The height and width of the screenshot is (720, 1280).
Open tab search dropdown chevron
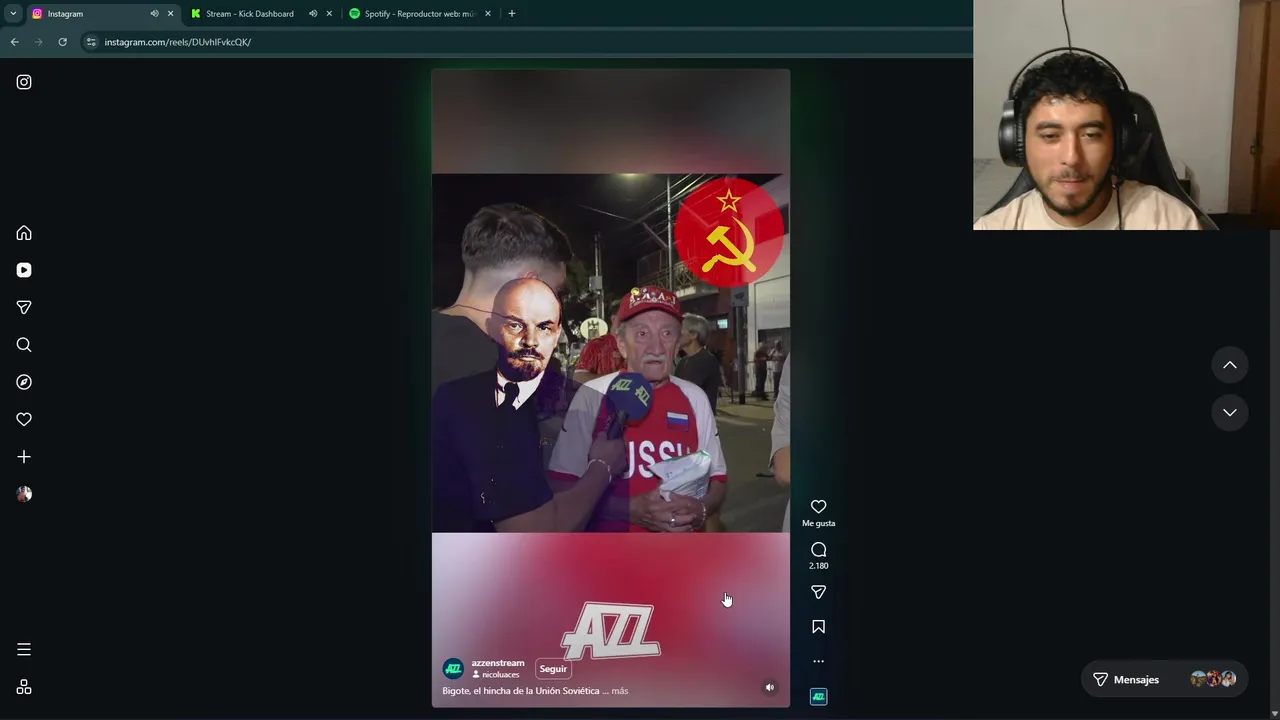coord(13,14)
